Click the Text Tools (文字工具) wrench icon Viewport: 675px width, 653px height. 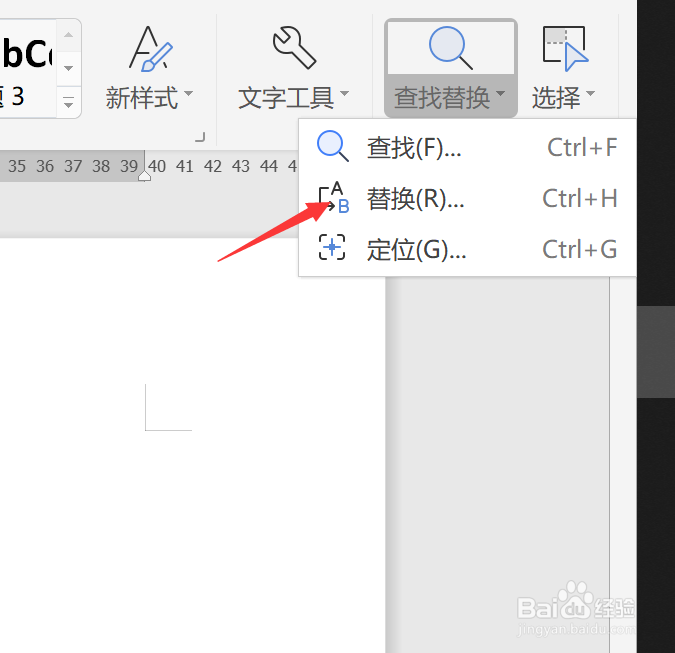pos(294,47)
